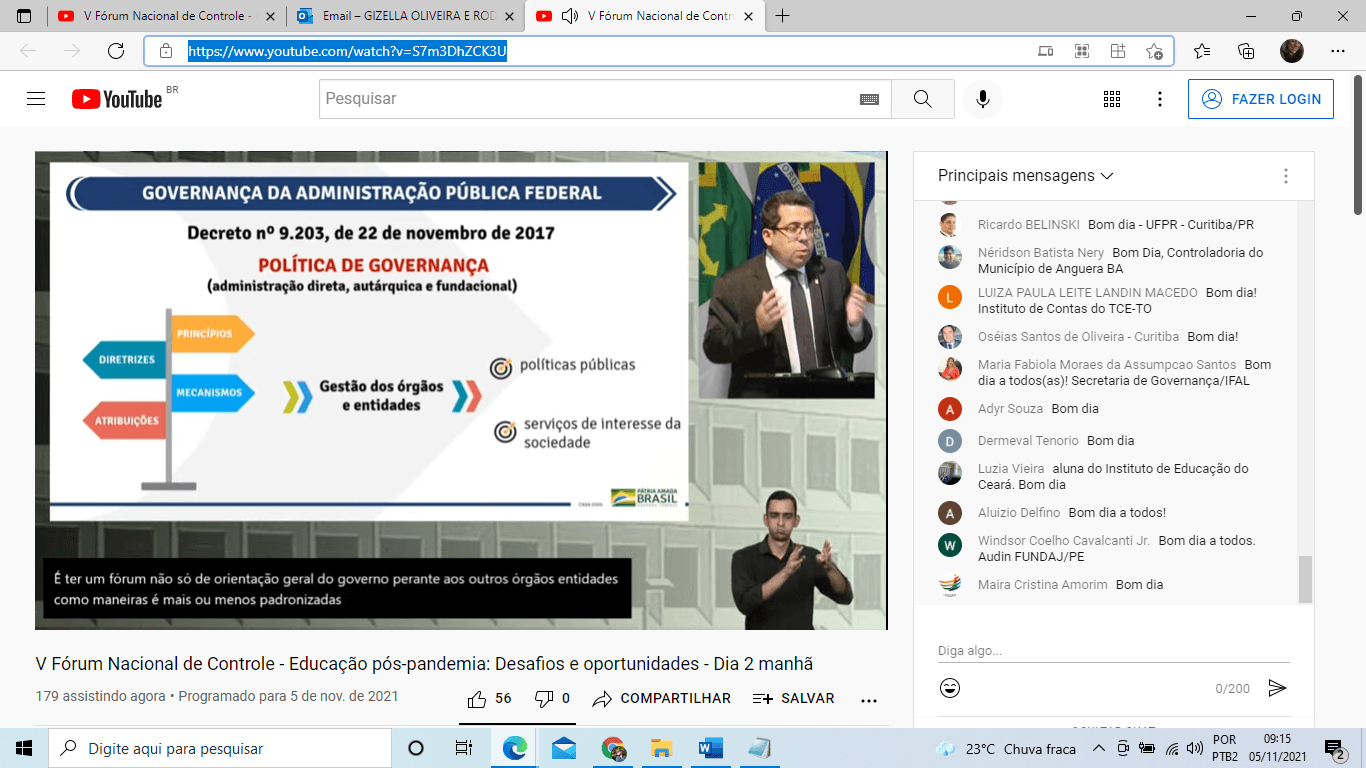The image size is (1366, 768).
Task: Open the emoji picker in chat
Action: [x=950, y=688]
